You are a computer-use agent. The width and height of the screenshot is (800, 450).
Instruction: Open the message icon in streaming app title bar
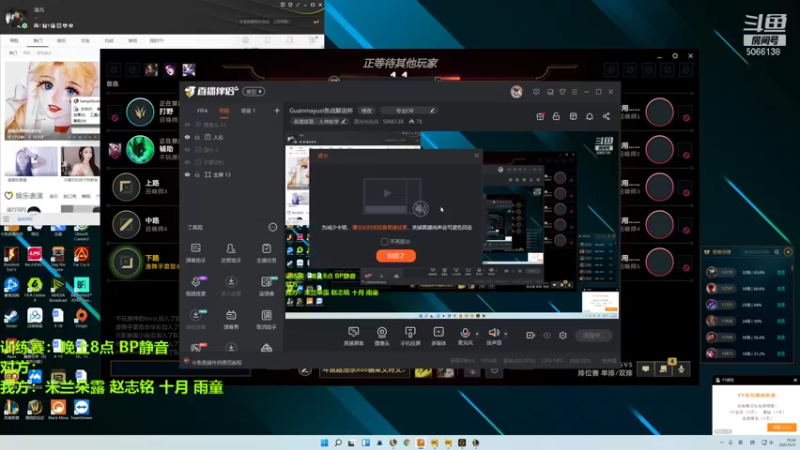[x=536, y=92]
